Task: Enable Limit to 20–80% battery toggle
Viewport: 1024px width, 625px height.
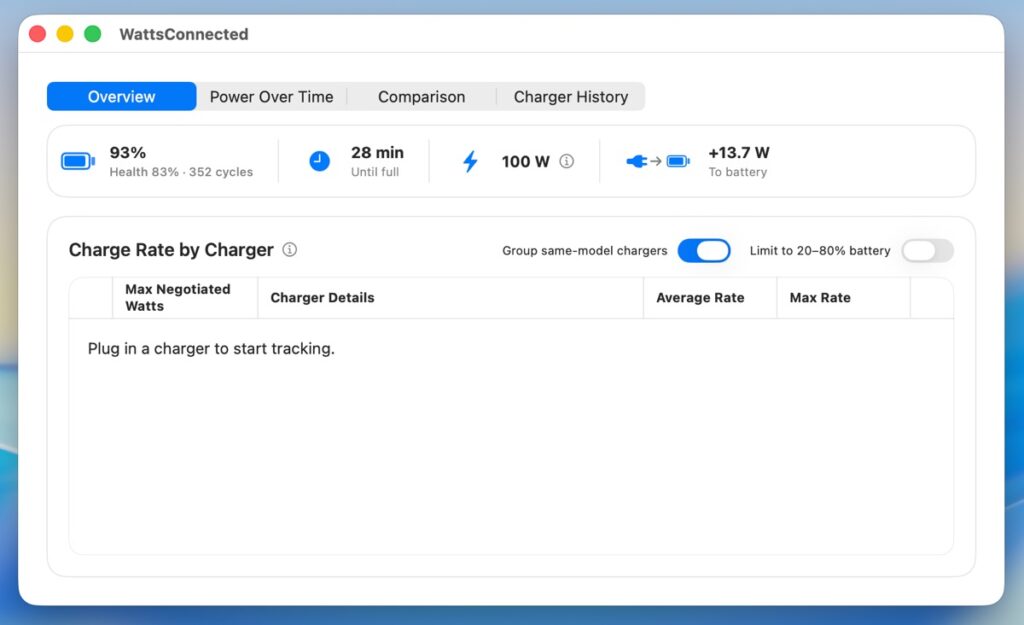Action: point(927,251)
